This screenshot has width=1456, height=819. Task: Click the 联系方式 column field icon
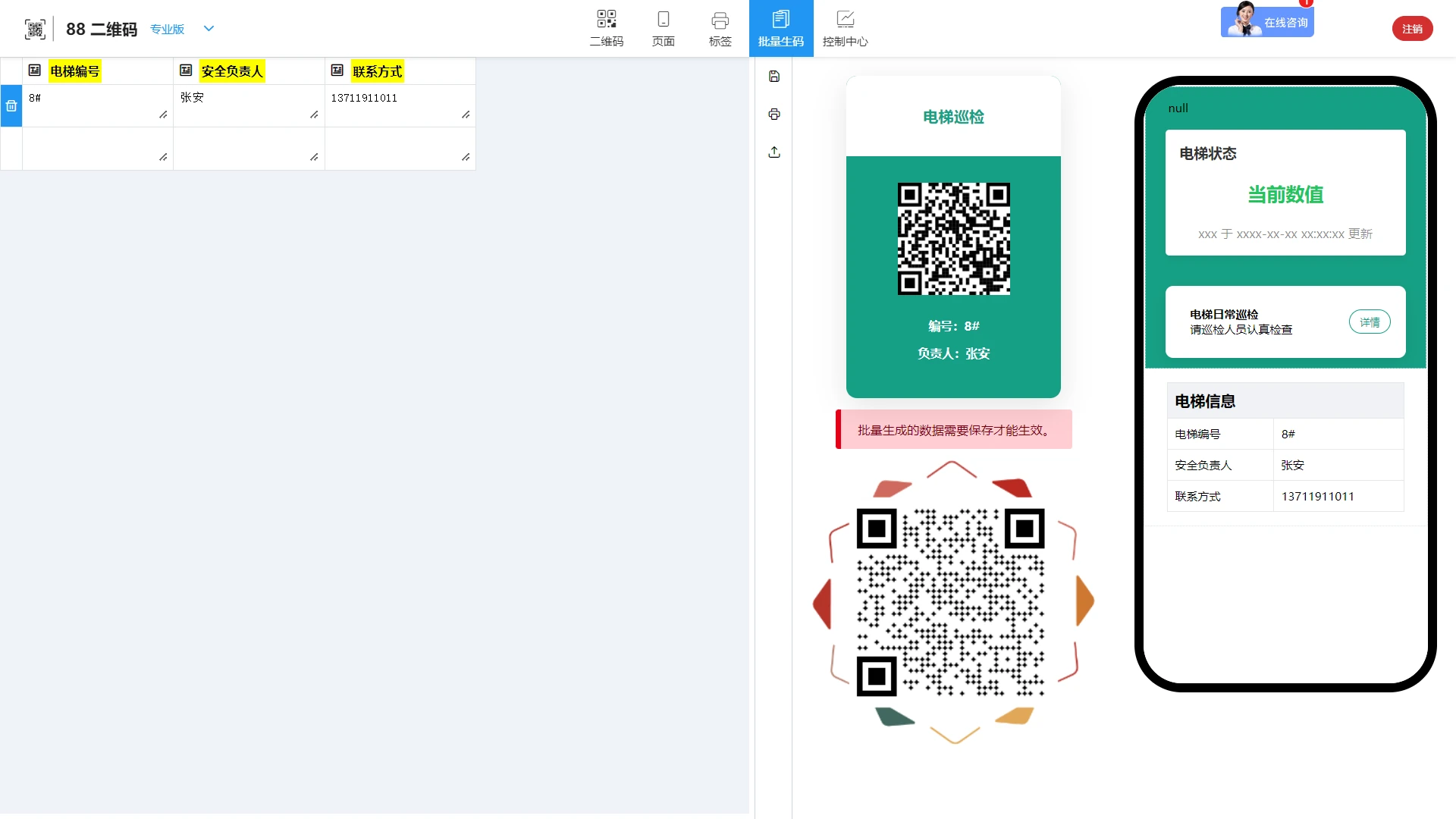[337, 71]
